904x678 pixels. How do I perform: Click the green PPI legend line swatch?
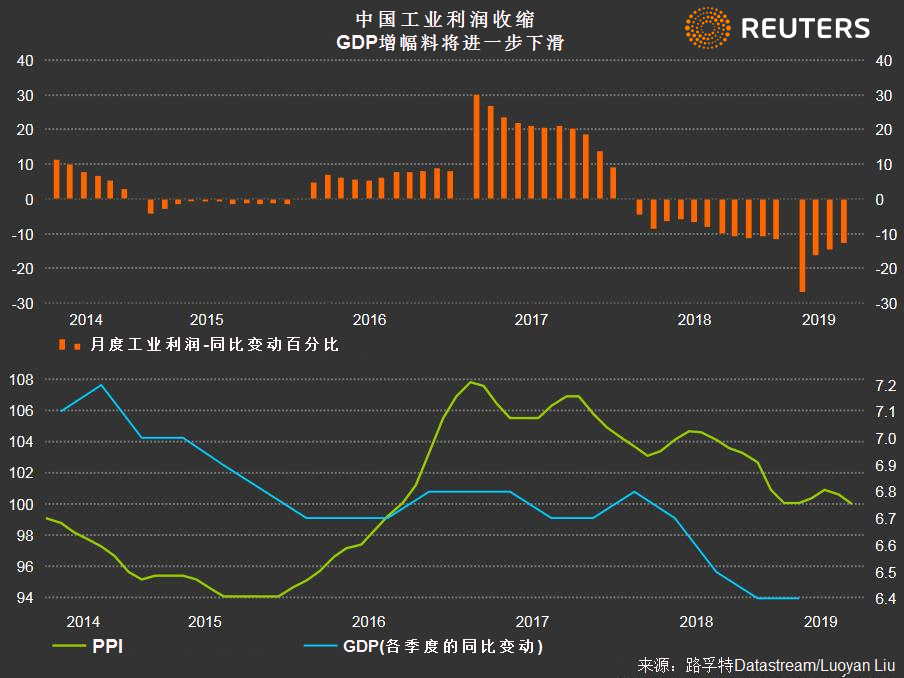(69, 646)
